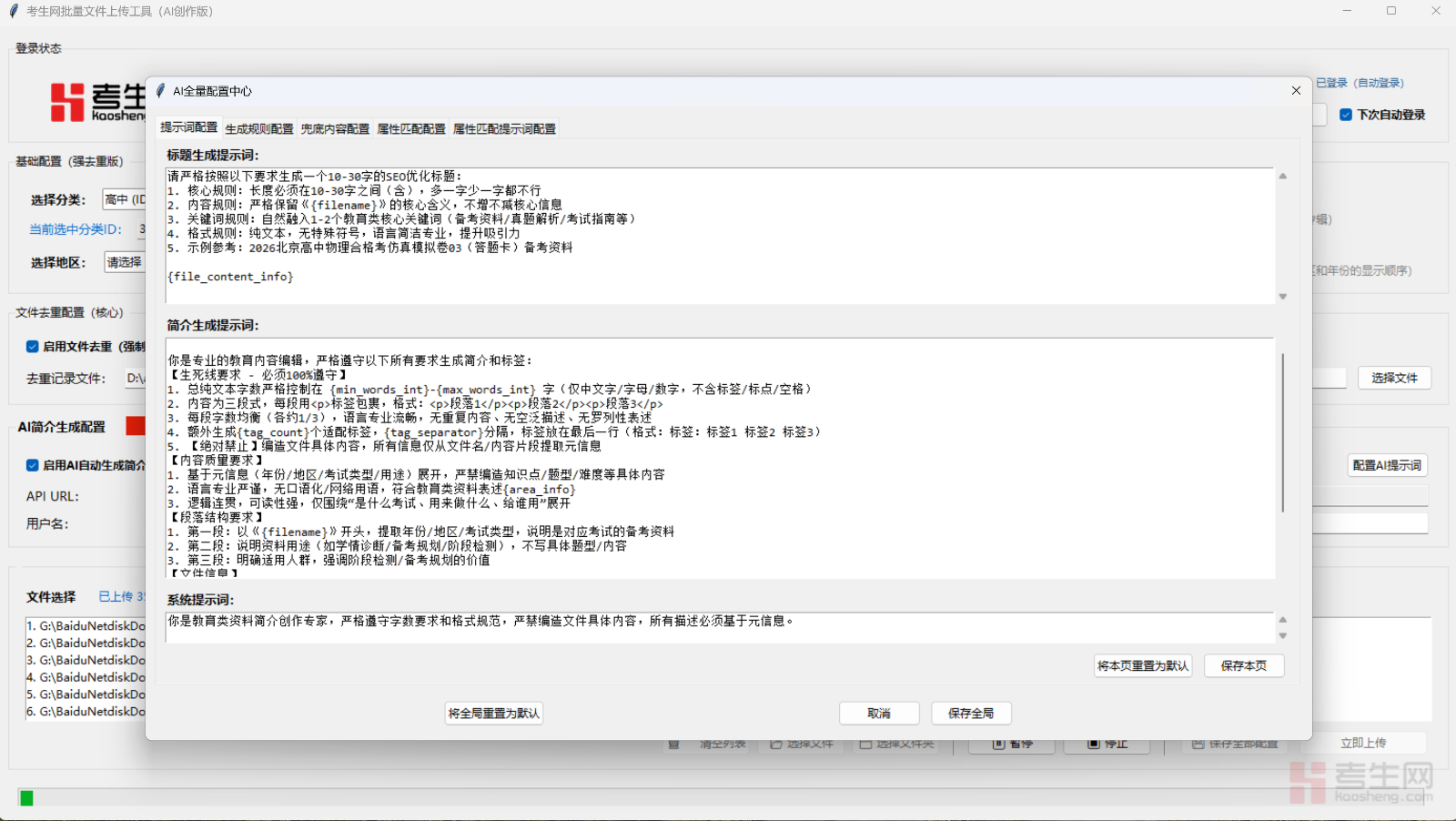Uncheck the 启用文件去重 checkbox
Viewport: 1456px width, 821px height.
coord(33,347)
